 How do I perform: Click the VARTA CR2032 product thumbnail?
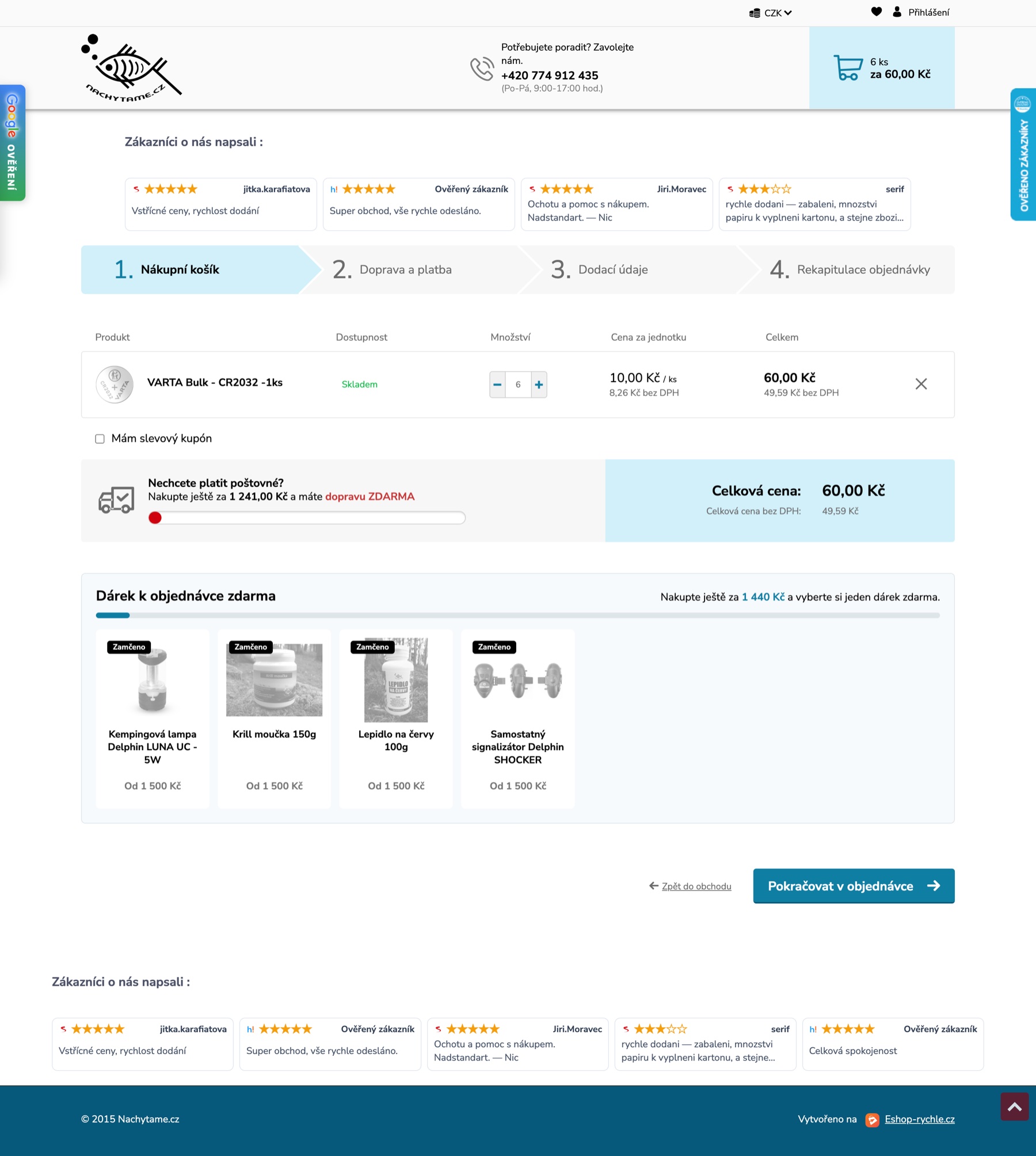[x=115, y=385]
